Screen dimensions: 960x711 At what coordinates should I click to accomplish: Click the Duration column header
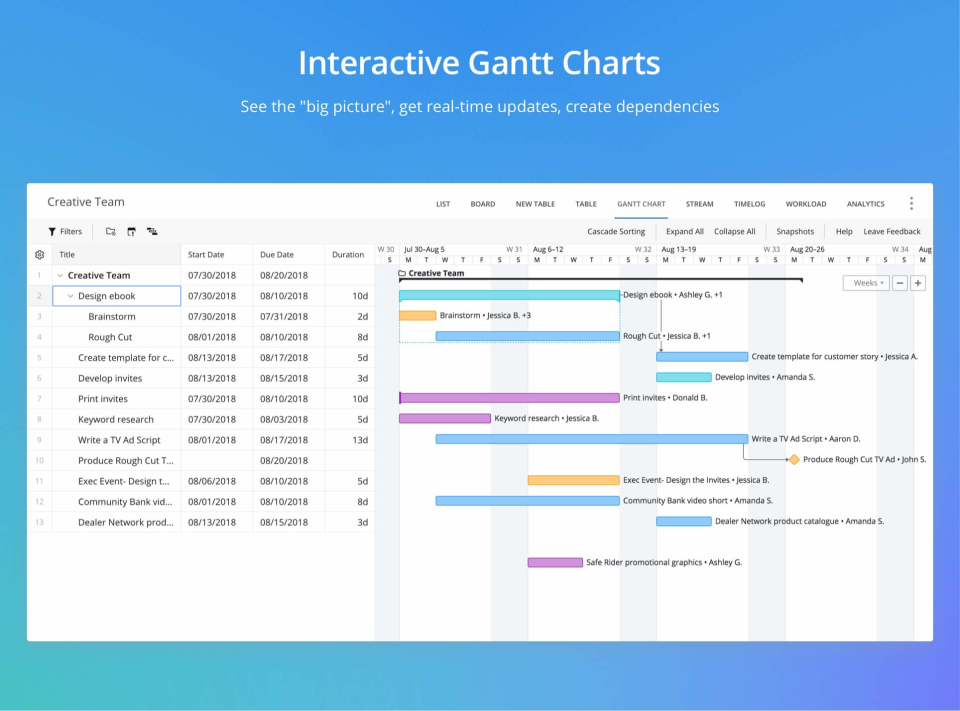(348, 255)
